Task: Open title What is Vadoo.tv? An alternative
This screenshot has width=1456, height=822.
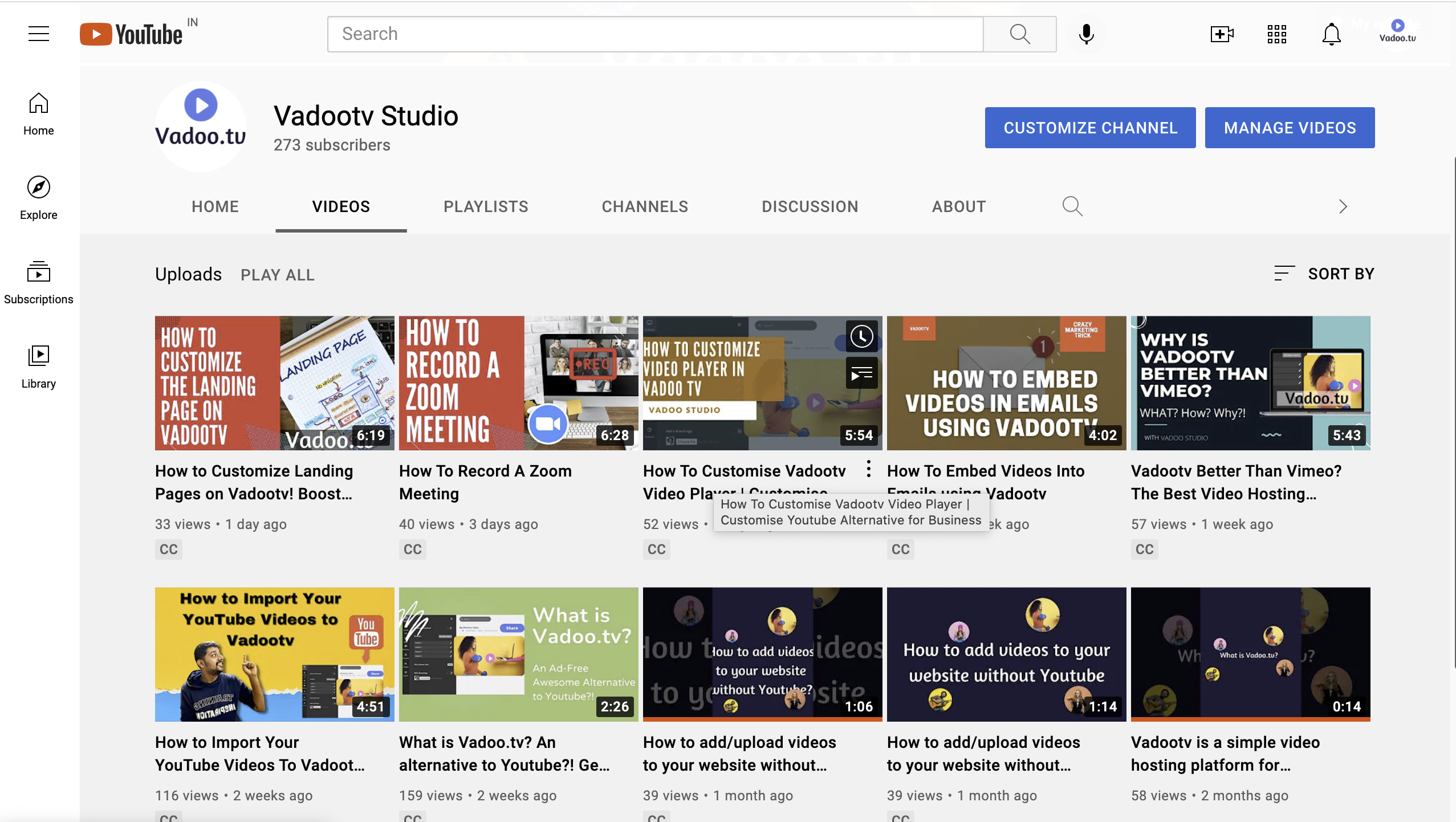Action: (505, 754)
